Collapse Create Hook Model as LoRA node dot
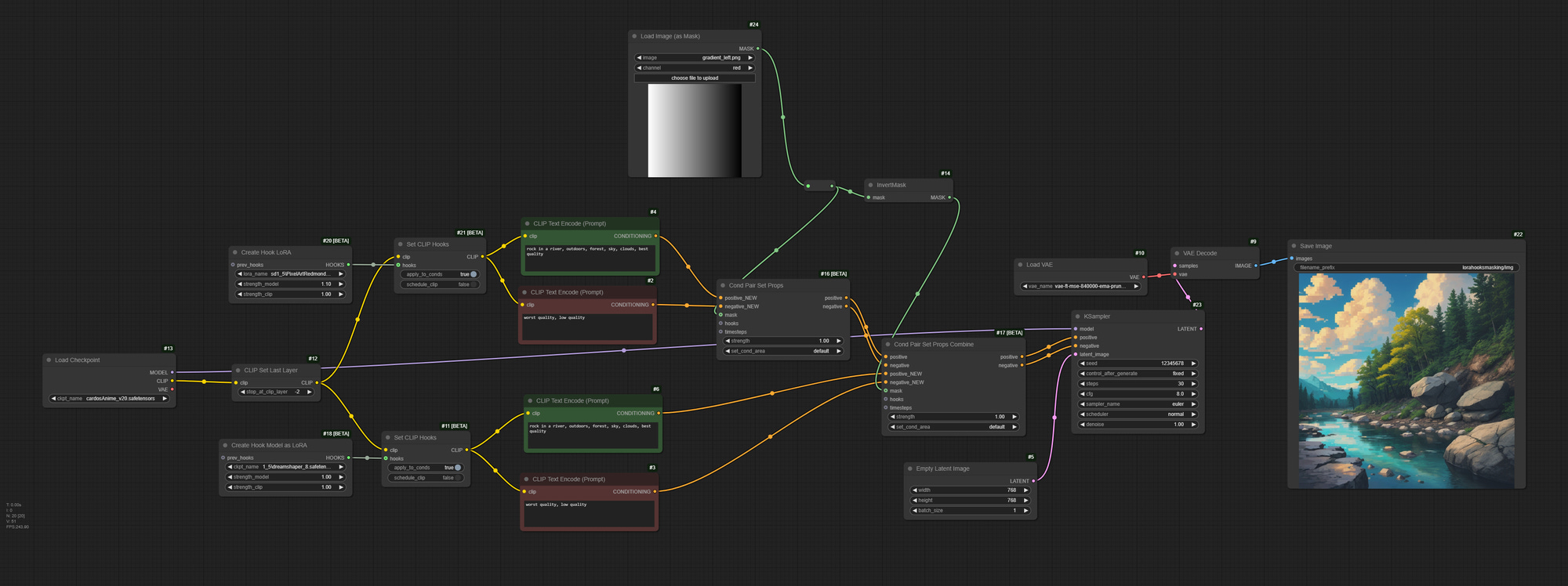The height and width of the screenshot is (586, 1568). (225, 445)
